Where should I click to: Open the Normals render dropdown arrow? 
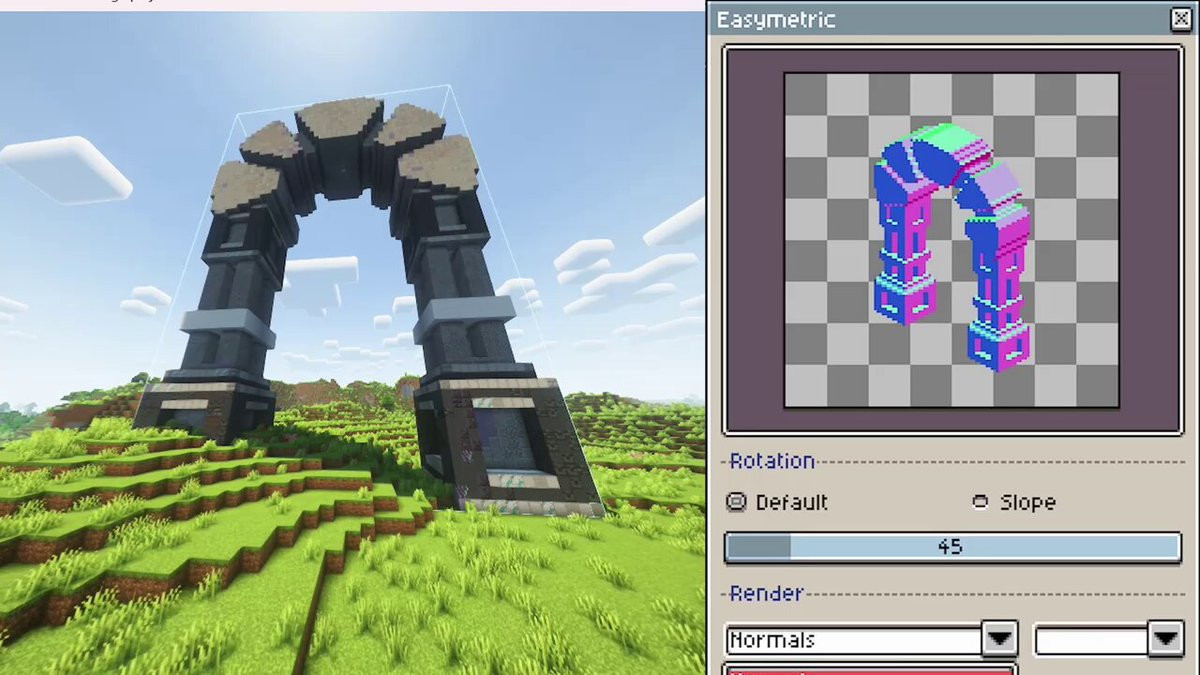(1000, 639)
